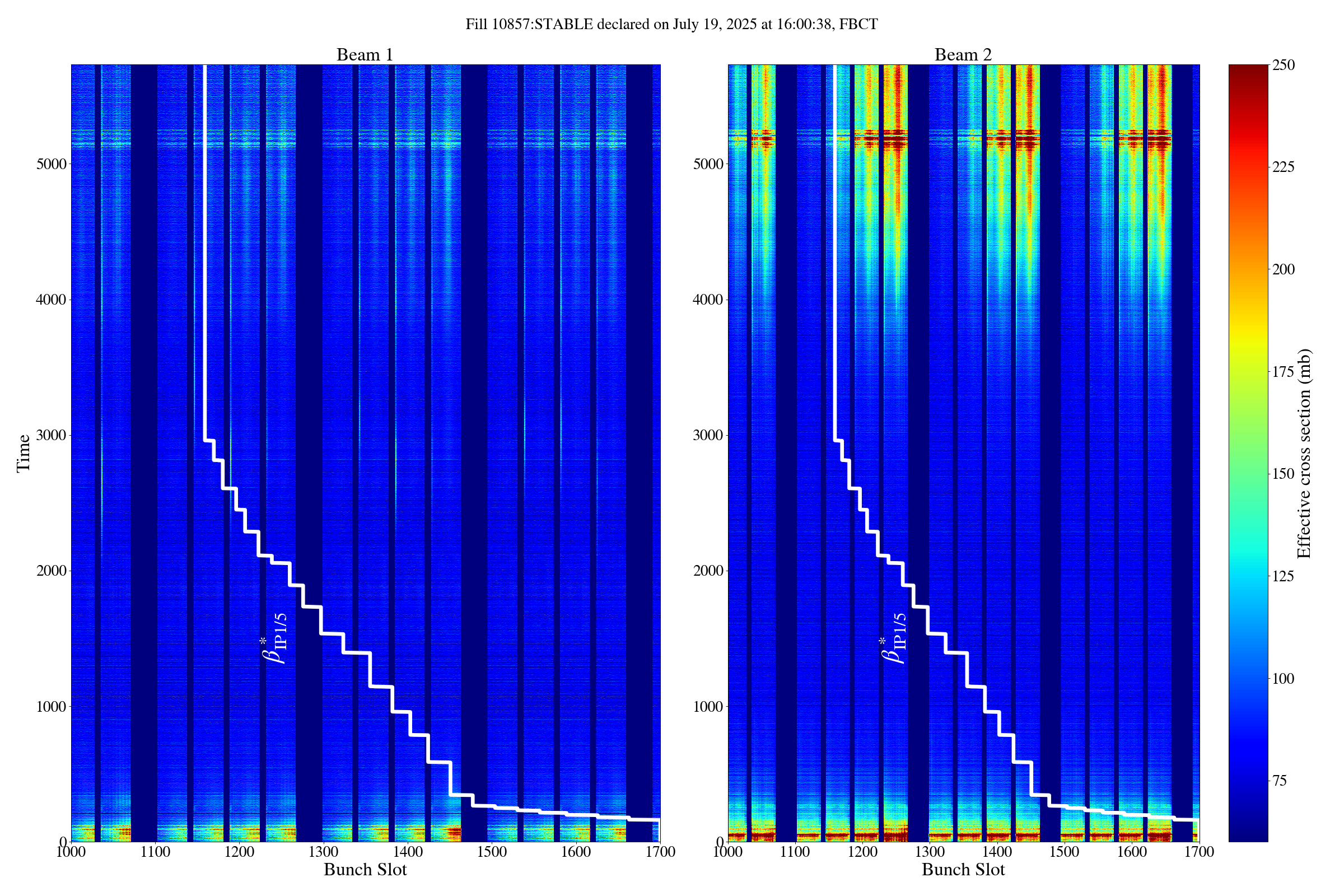Click the 1300 x-axis tick under Beam 1
Screen dimensions: 1344x896
click(323, 852)
